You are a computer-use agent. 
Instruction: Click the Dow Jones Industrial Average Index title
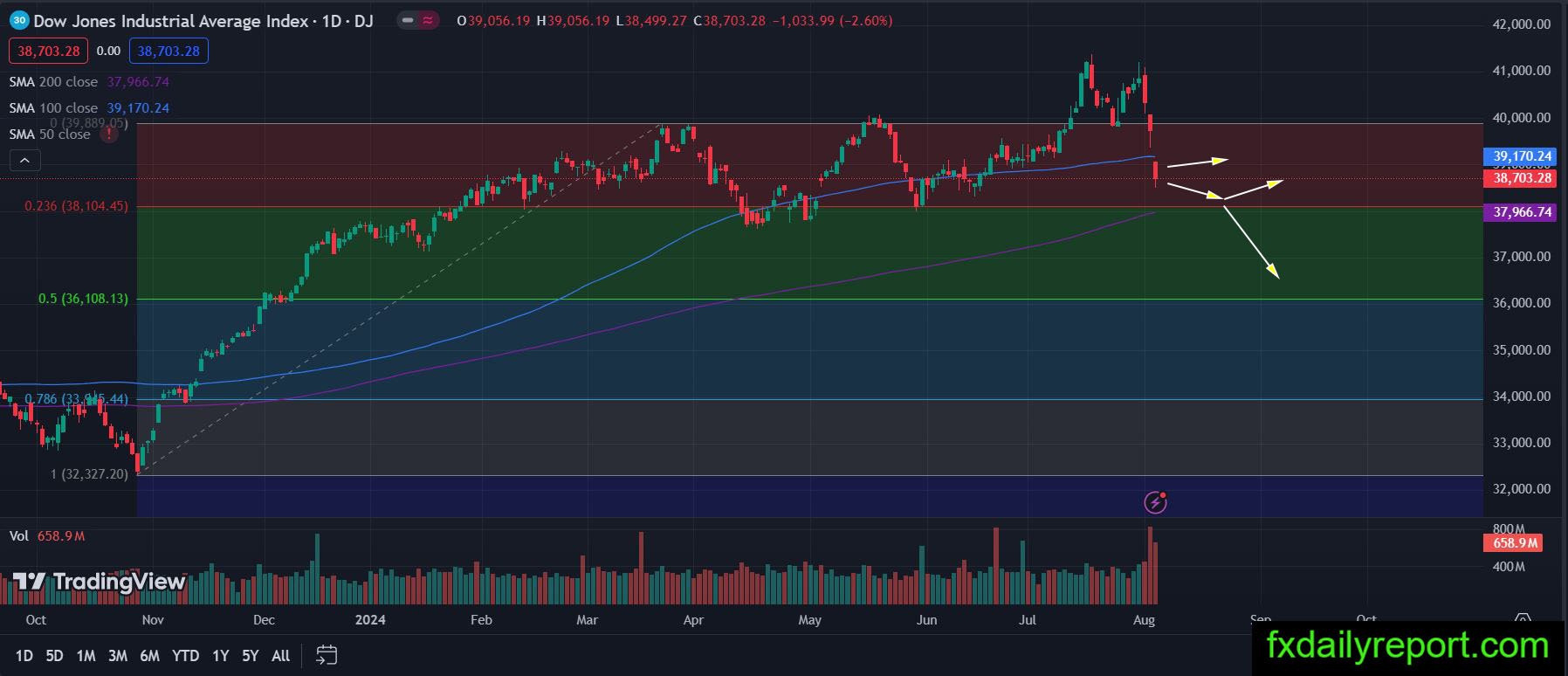[x=171, y=20]
